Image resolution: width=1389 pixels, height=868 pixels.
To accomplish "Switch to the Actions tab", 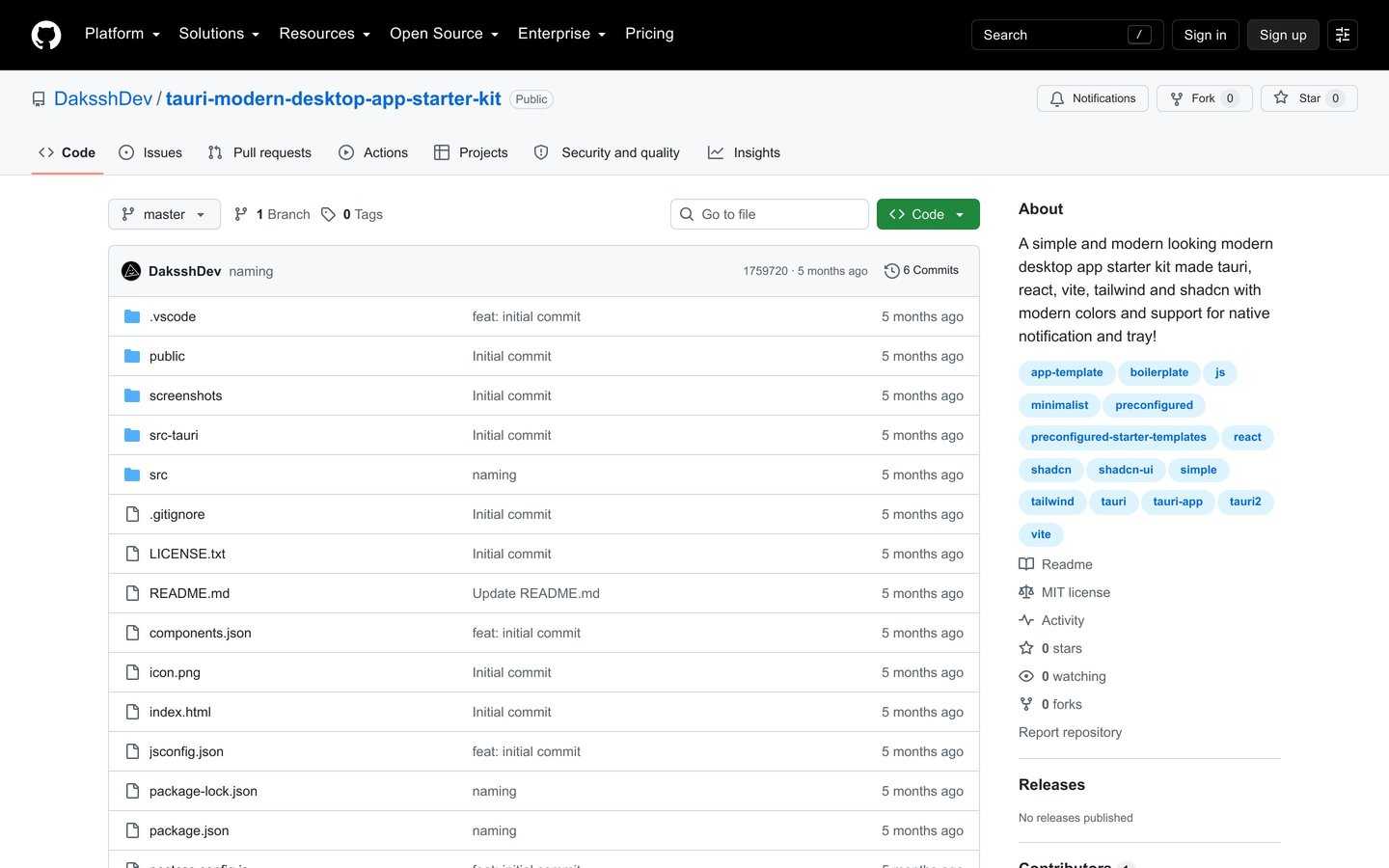I will pos(373,152).
